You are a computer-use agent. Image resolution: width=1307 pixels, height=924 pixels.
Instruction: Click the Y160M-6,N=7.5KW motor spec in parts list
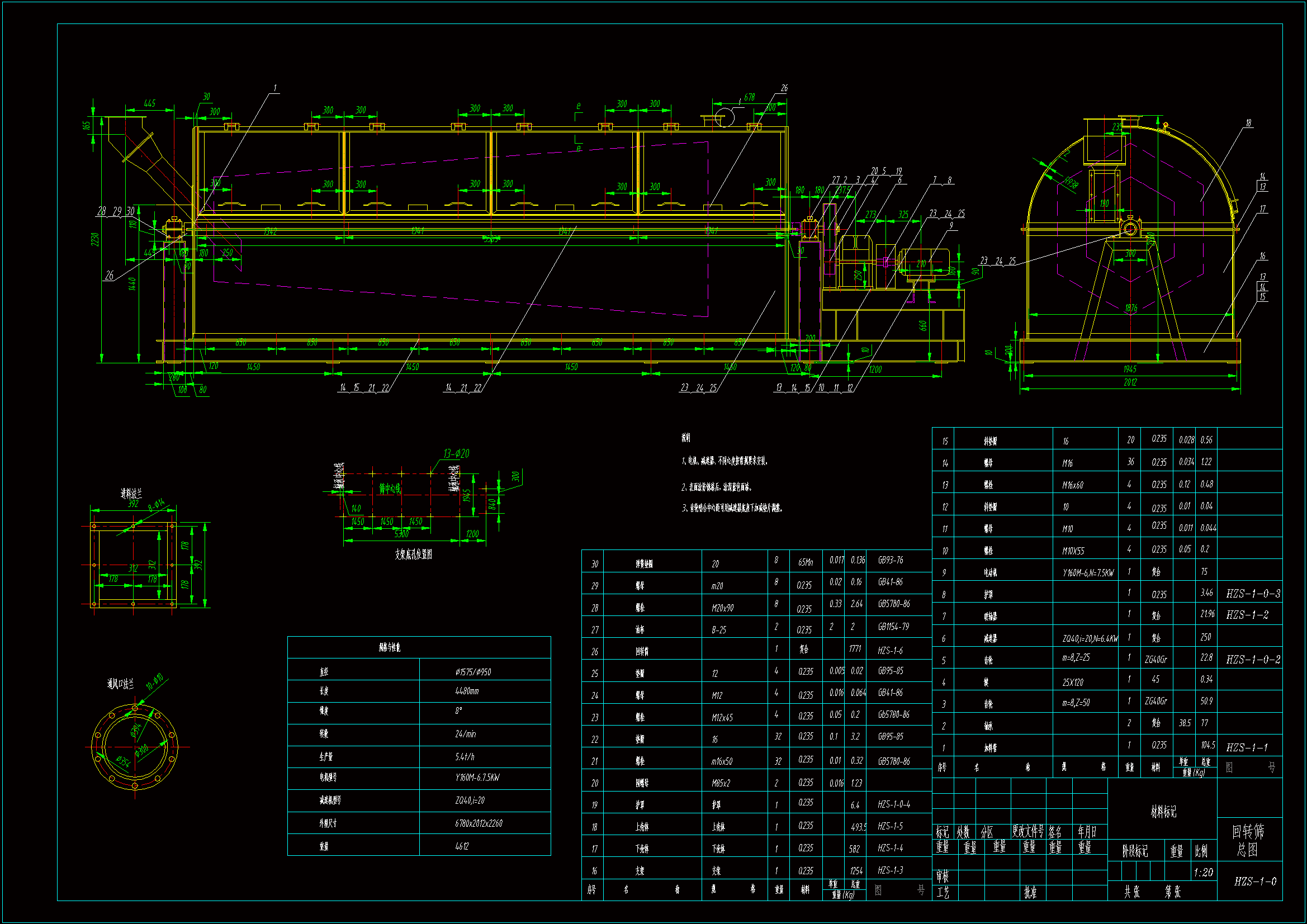[1088, 573]
